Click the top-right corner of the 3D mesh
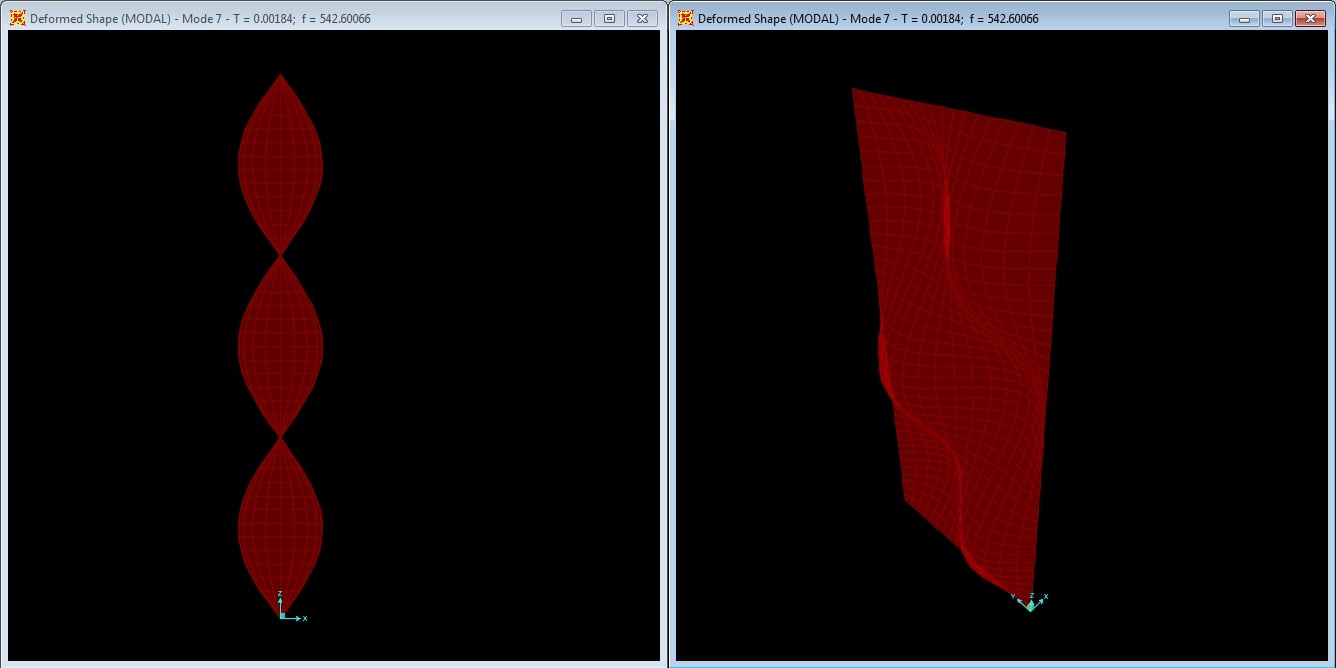The width and height of the screenshot is (1336, 668). pyautogui.click(x=1064, y=133)
